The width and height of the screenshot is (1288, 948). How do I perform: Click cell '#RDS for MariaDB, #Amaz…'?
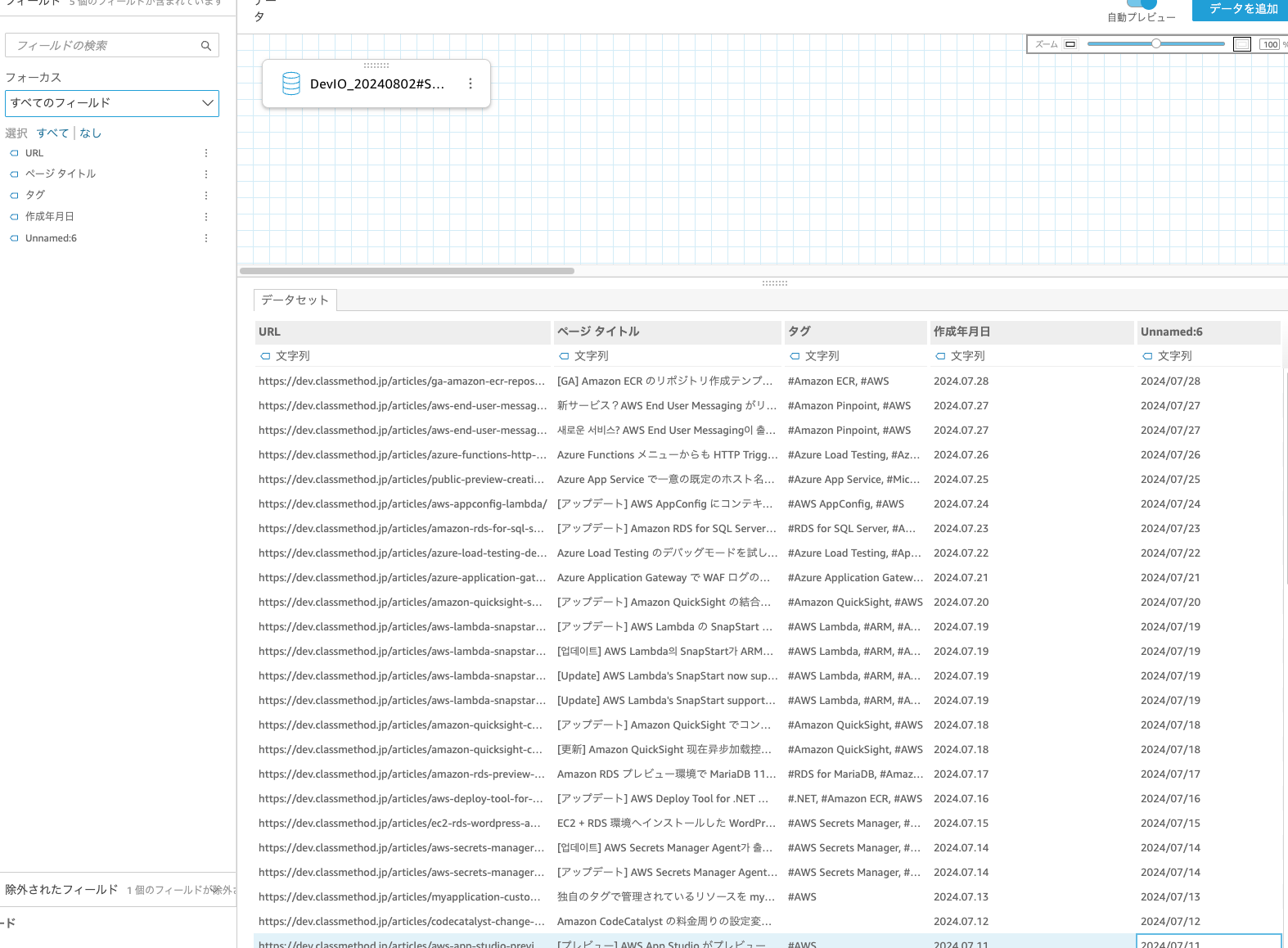point(855,774)
